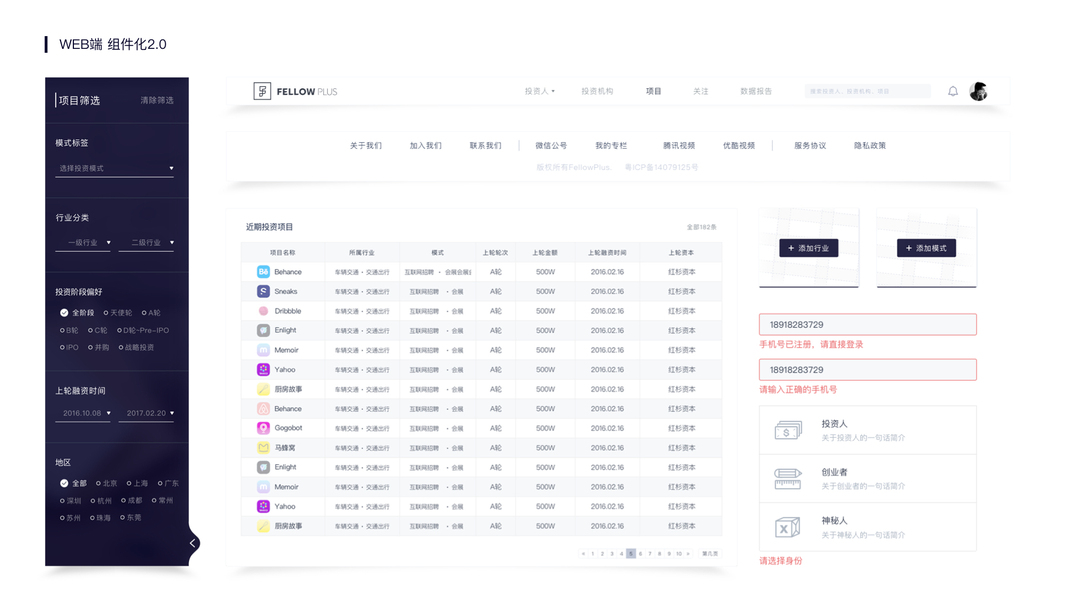
Task: Click the 添加行业 button
Action: tap(808, 248)
